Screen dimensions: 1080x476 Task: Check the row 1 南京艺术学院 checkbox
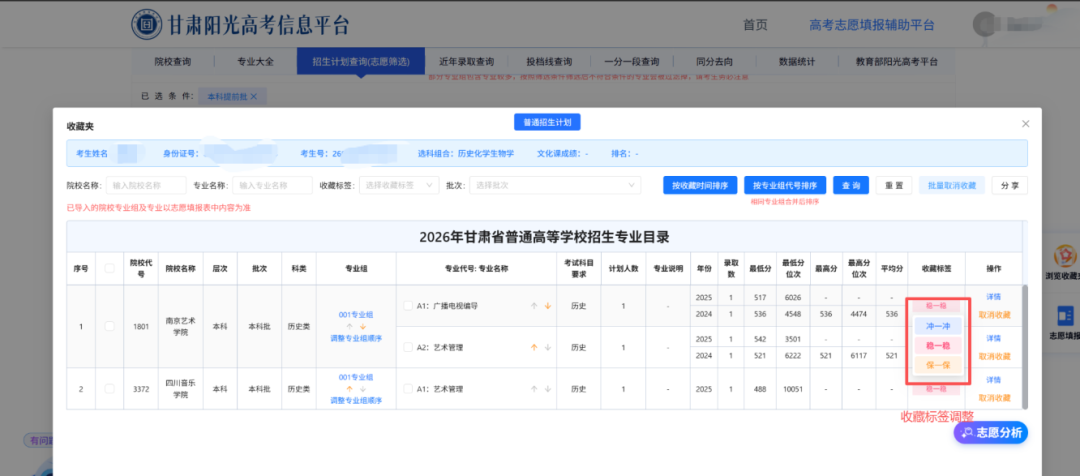[x=110, y=326]
